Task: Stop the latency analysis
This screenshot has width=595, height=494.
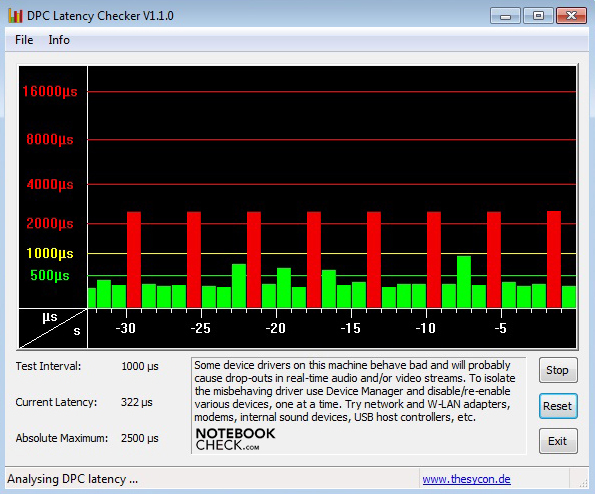Action: click(558, 370)
